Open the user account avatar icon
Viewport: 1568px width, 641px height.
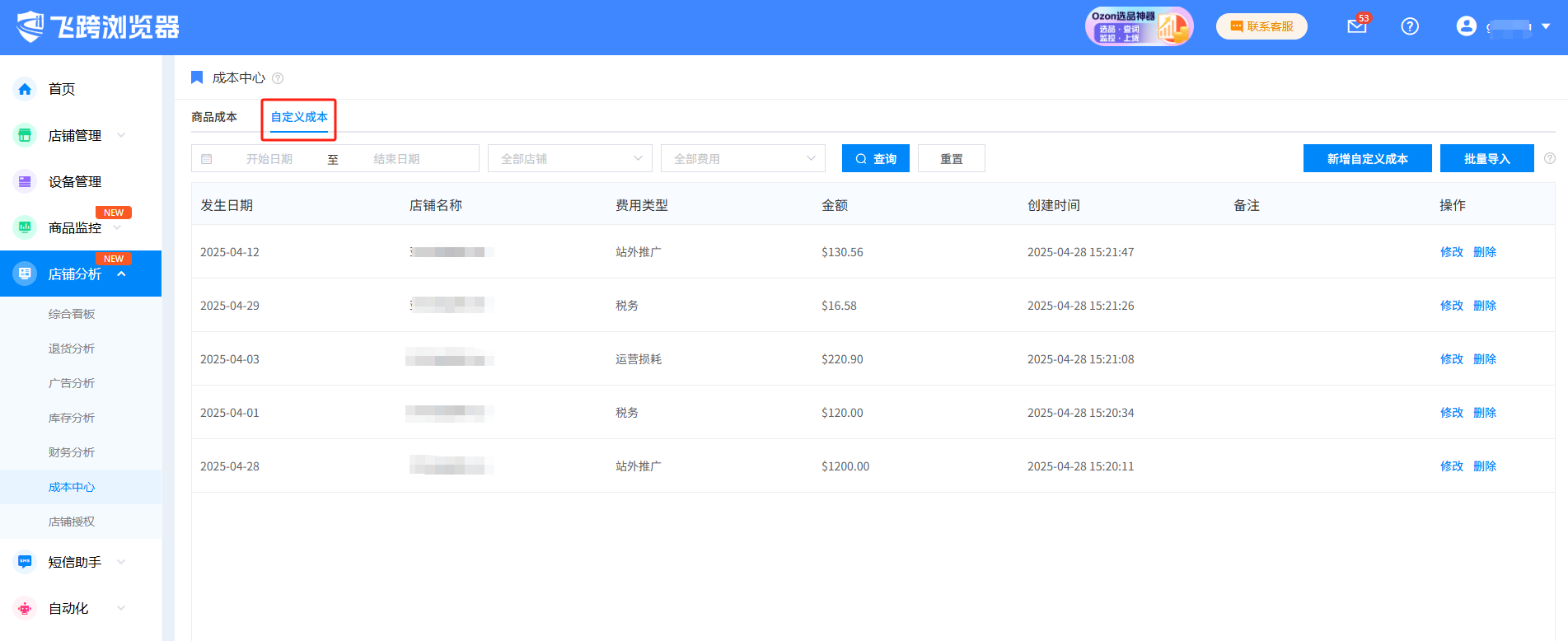(x=1466, y=26)
